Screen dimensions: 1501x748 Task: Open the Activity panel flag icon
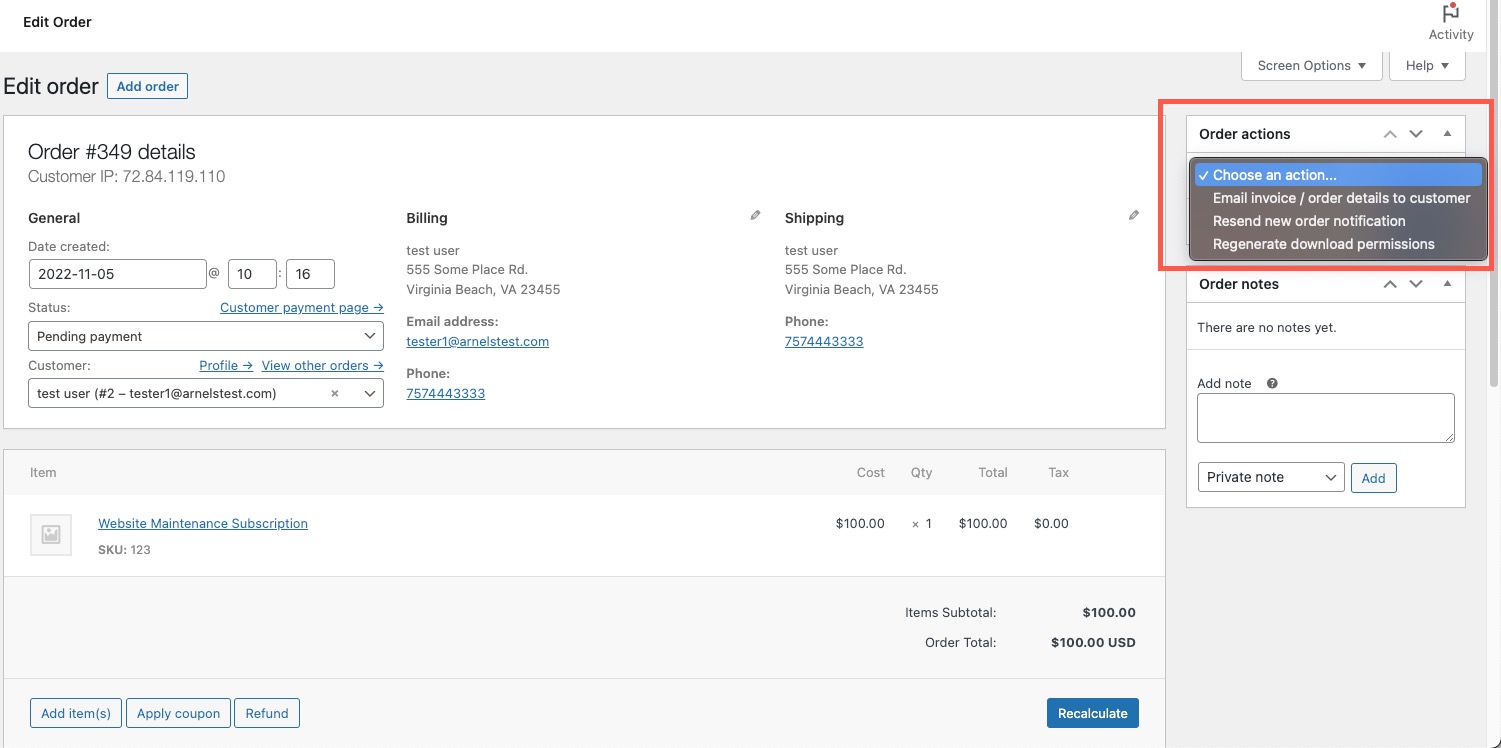click(x=1450, y=14)
